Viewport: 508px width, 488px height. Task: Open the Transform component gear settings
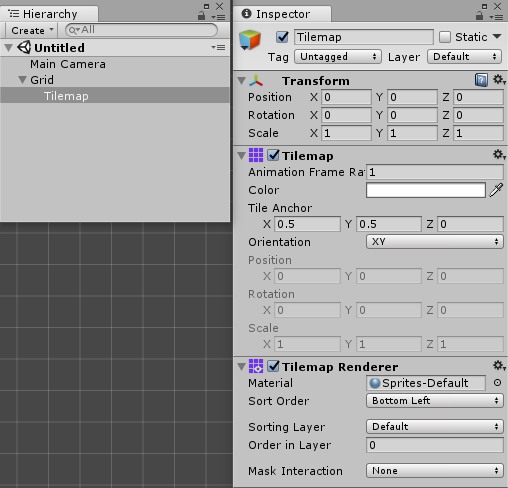pos(499,80)
